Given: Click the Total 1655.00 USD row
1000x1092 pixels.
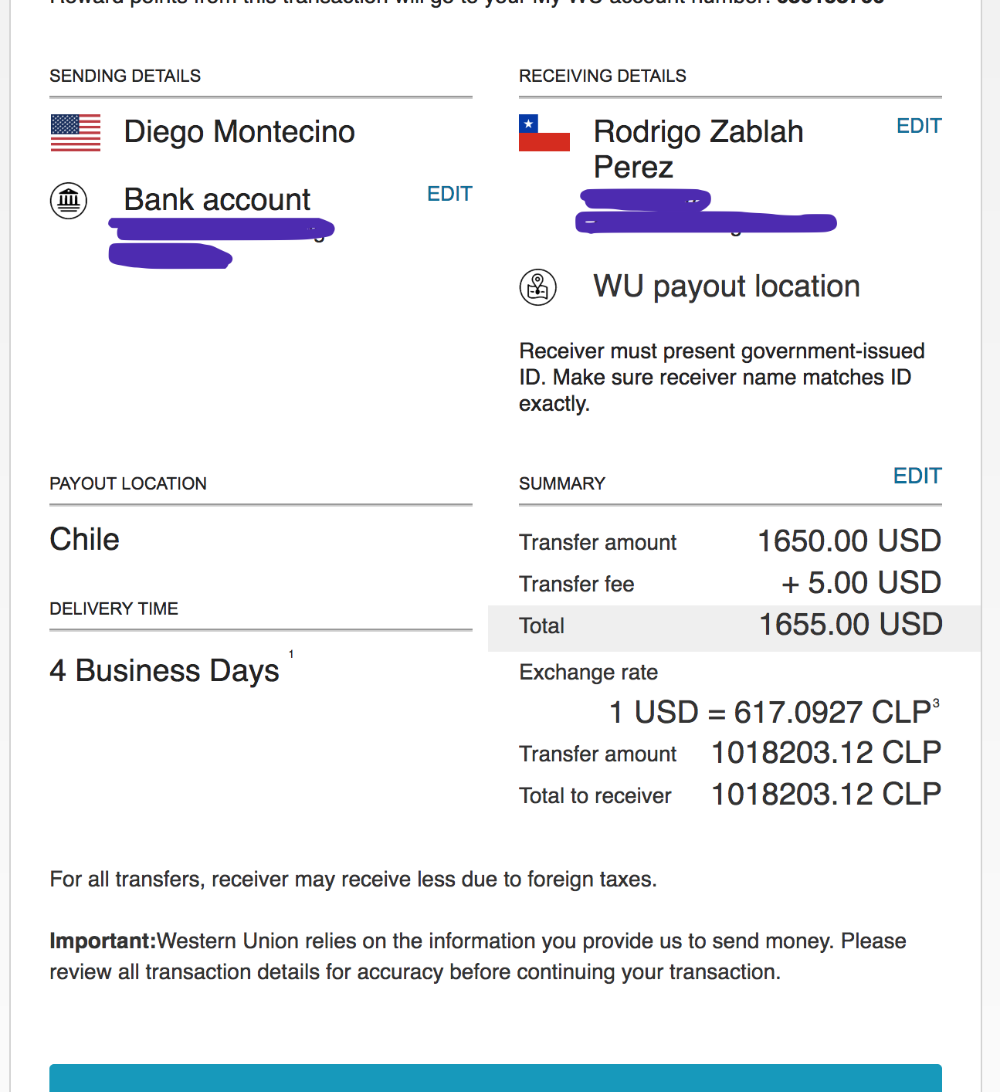Looking at the screenshot, I should (734, 625).
